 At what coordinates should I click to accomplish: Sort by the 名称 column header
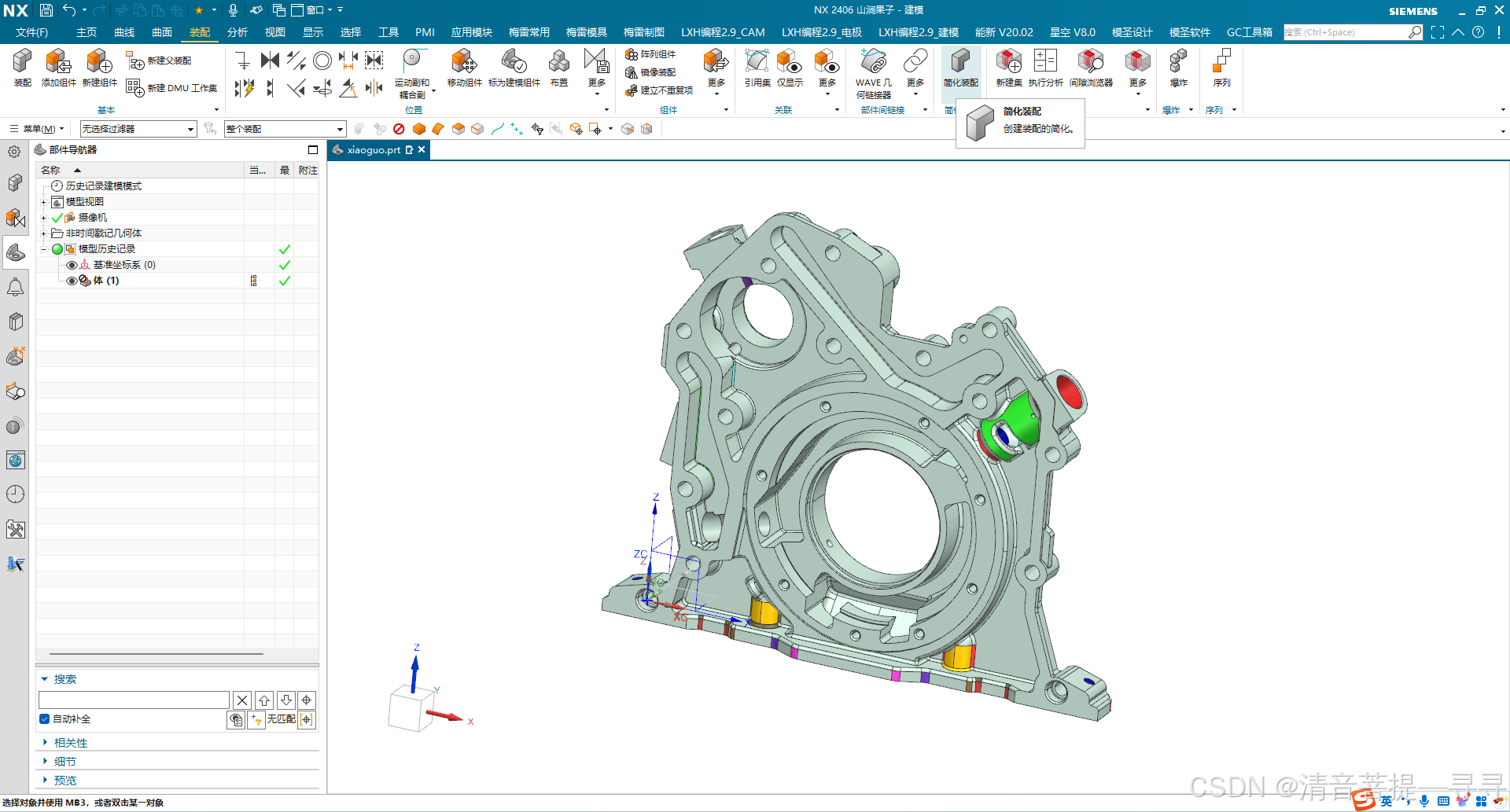141,171
